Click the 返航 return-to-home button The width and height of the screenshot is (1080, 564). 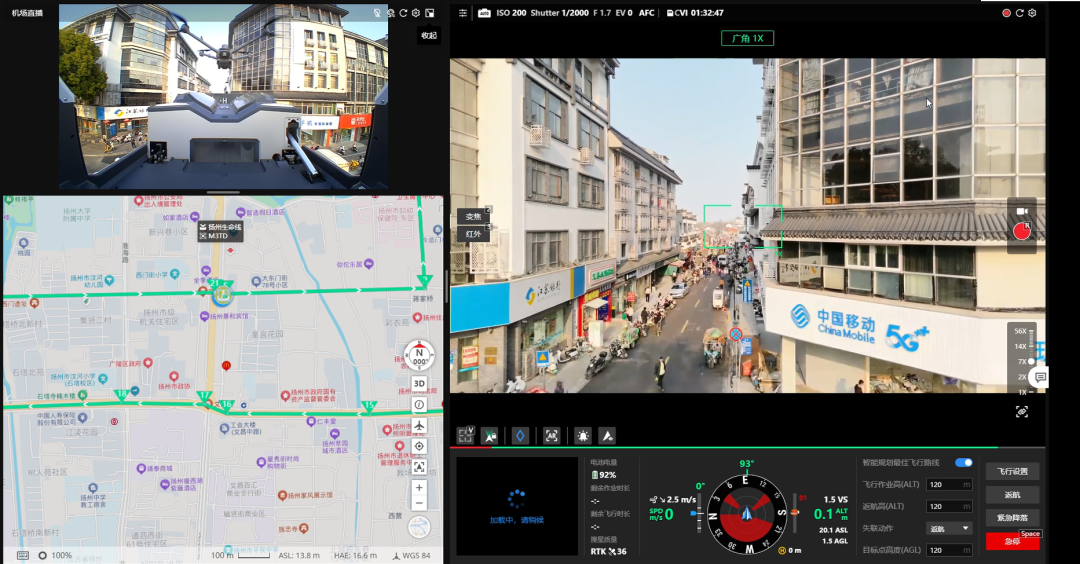pyautogui.click(x=1012, y=494)
